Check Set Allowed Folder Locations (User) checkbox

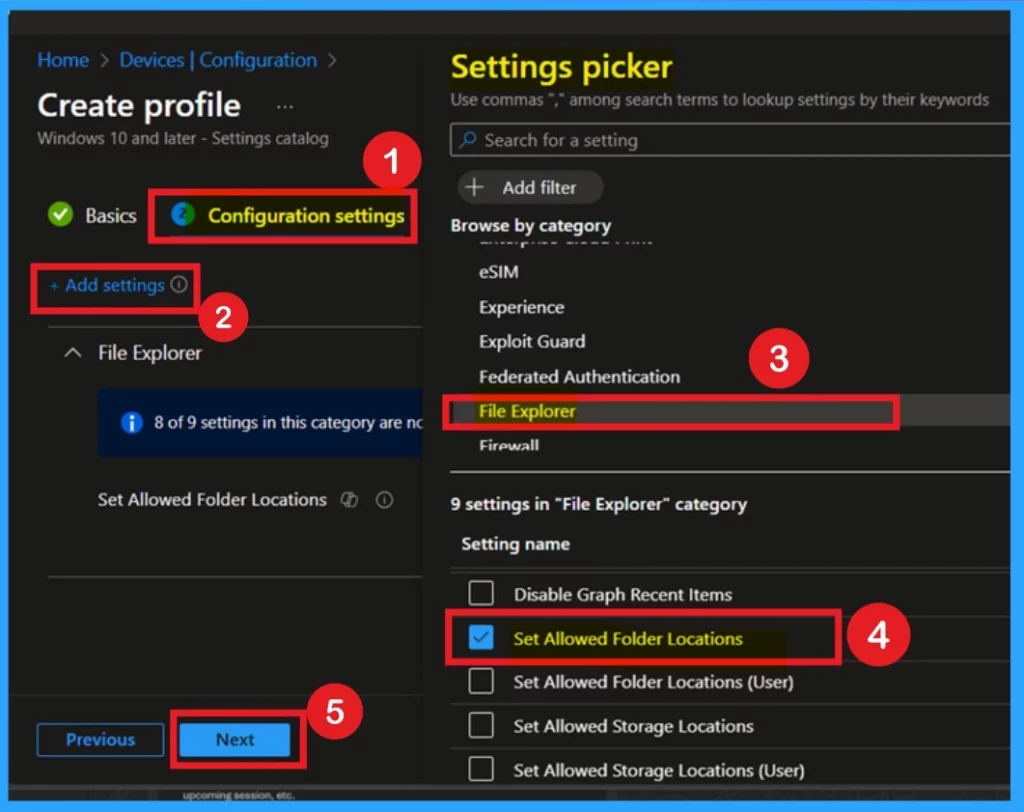(481, 681)
